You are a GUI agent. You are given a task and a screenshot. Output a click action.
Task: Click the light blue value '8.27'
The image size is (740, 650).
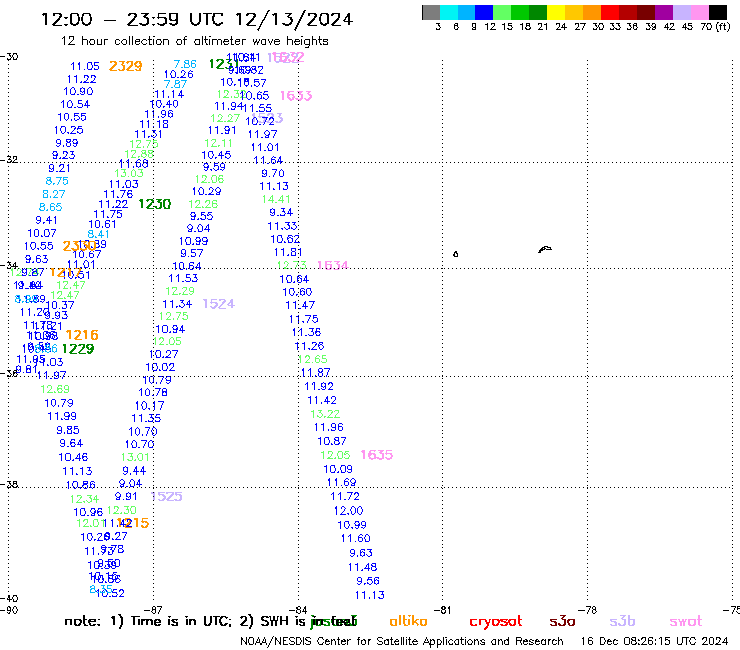click(x=54, y=194)
